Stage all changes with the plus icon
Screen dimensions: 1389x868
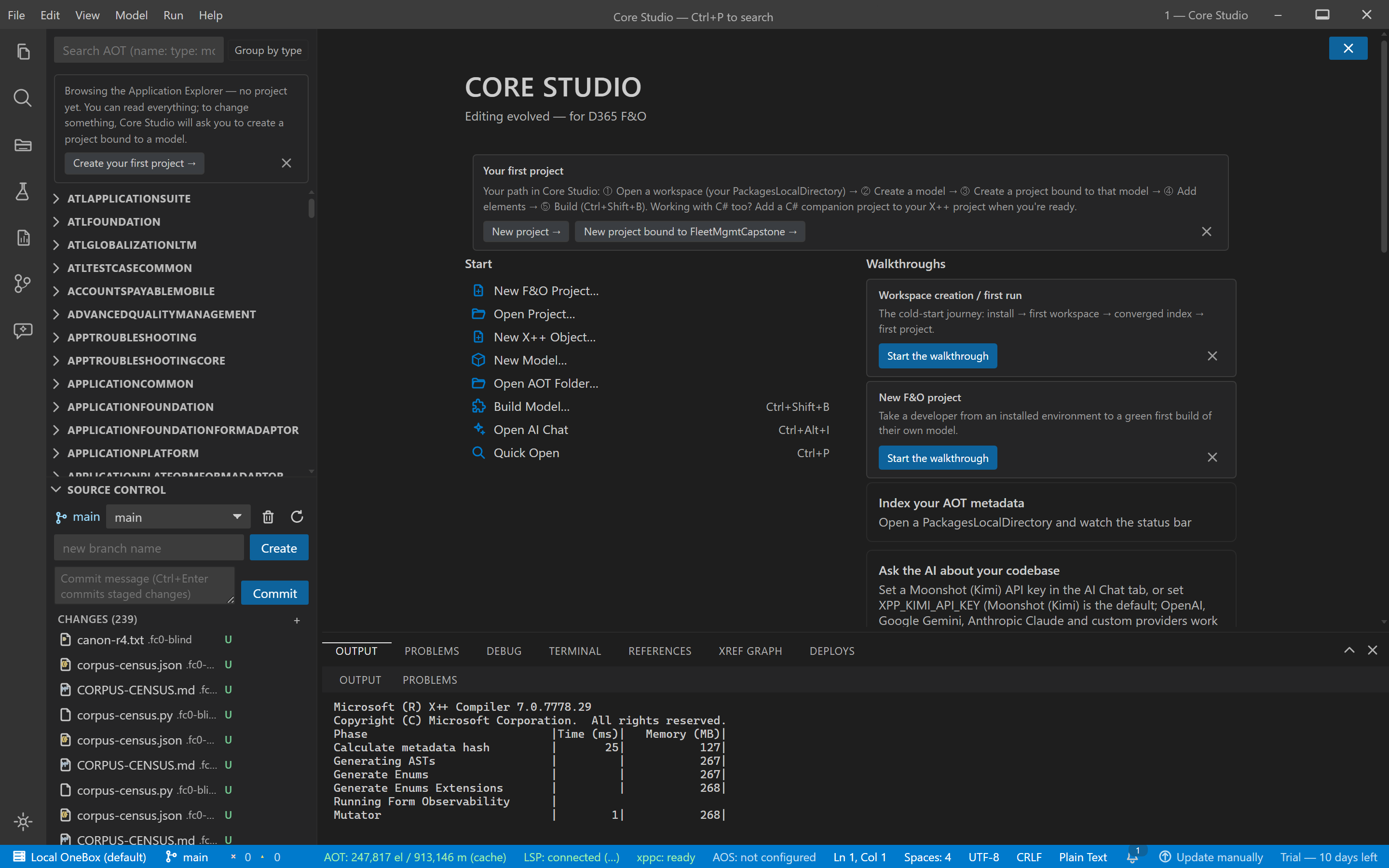pos(297,620)
